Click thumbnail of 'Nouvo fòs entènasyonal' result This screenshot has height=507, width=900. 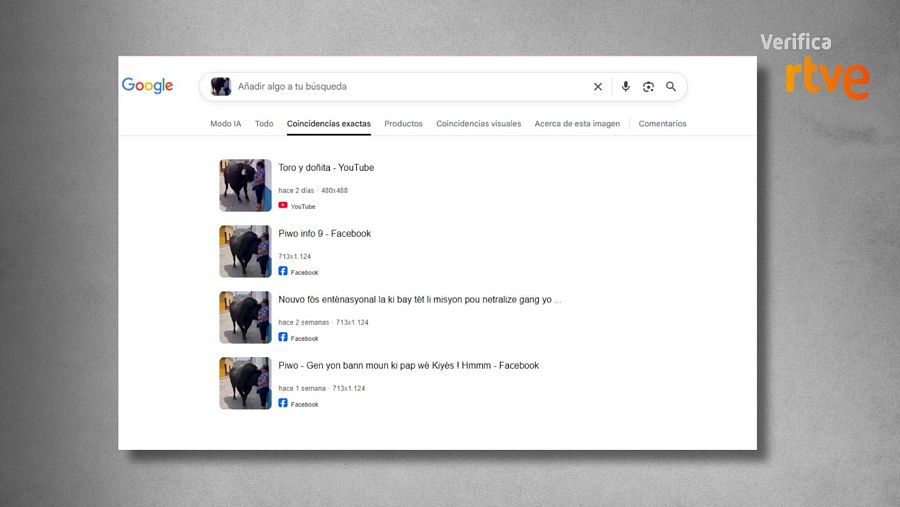(245, 318)
